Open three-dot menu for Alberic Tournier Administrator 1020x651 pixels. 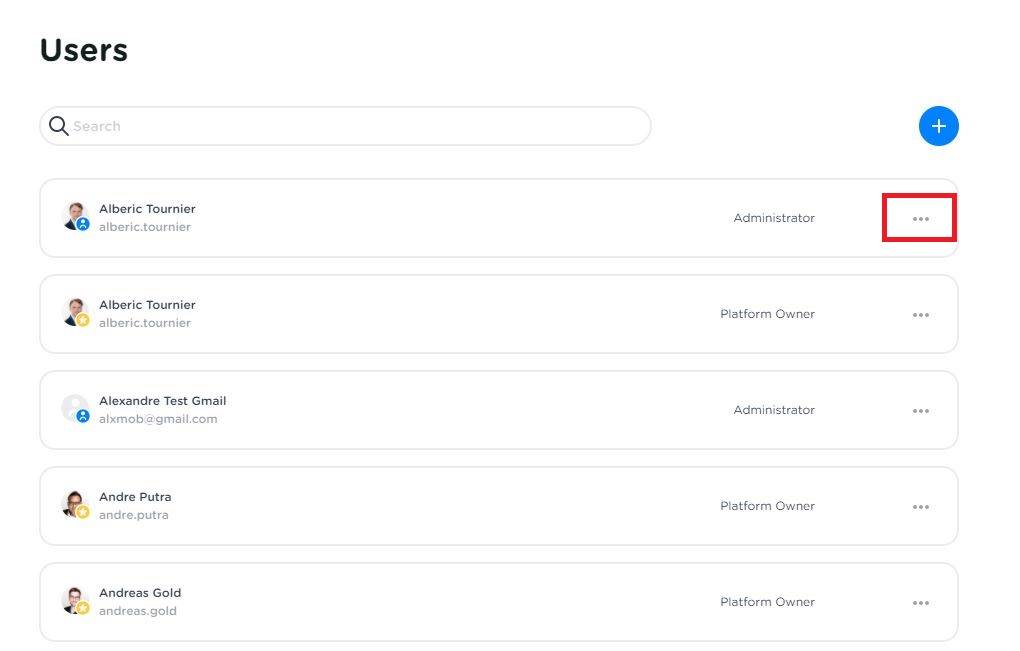click(x=920, y=219)
